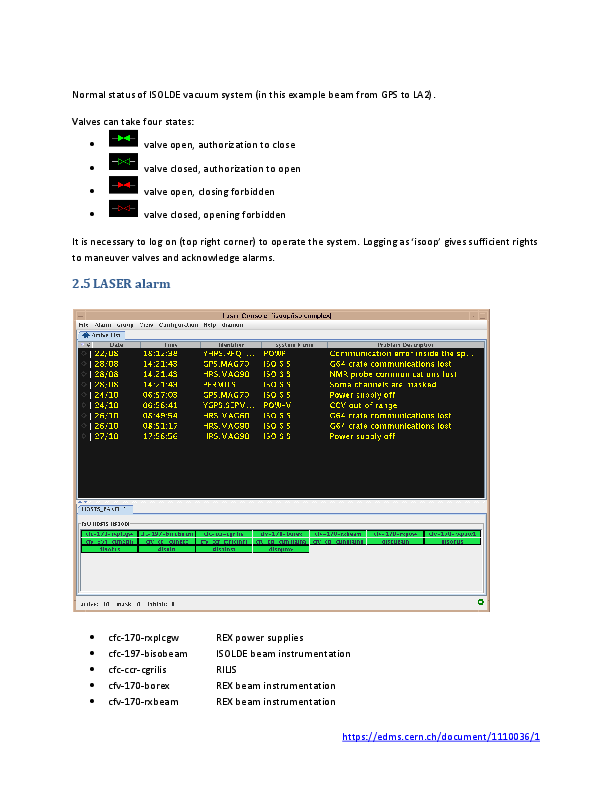Click the cfc-197-bisobeam host box in hosts panel
The image size is (612, 792).
[x=167, y=533]
